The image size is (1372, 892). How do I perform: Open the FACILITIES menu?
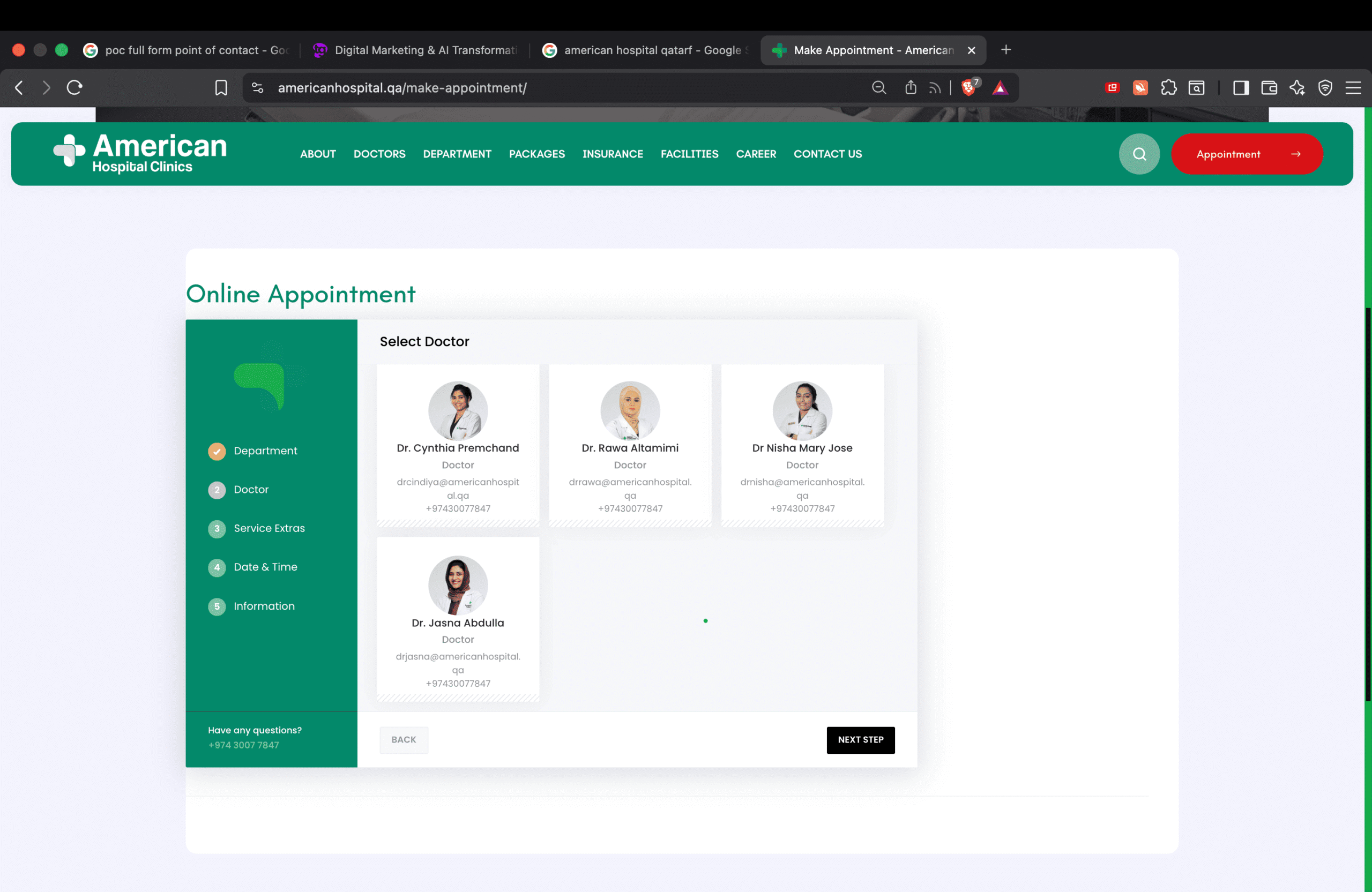[x=689, y=154]
